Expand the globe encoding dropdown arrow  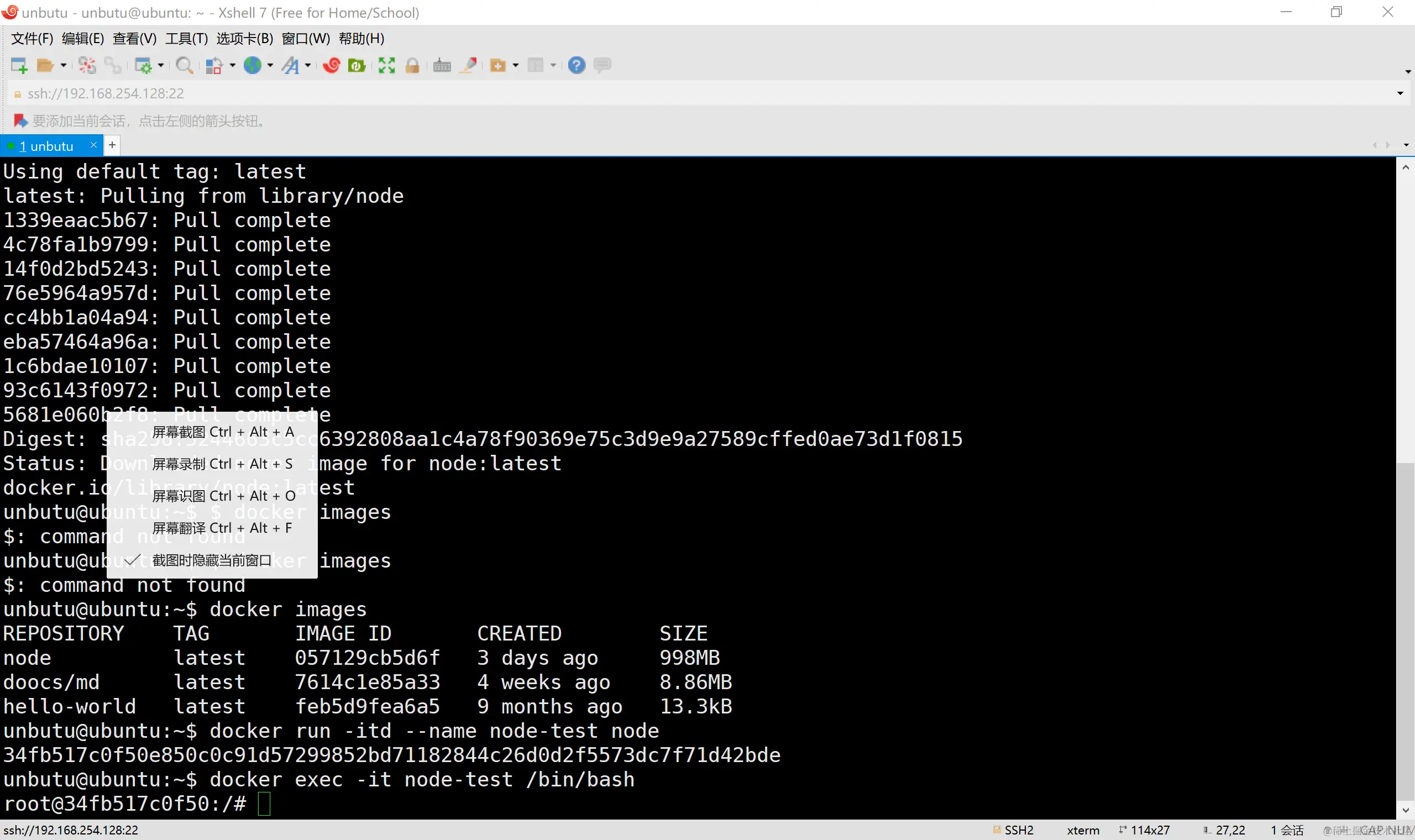point(270,66)
